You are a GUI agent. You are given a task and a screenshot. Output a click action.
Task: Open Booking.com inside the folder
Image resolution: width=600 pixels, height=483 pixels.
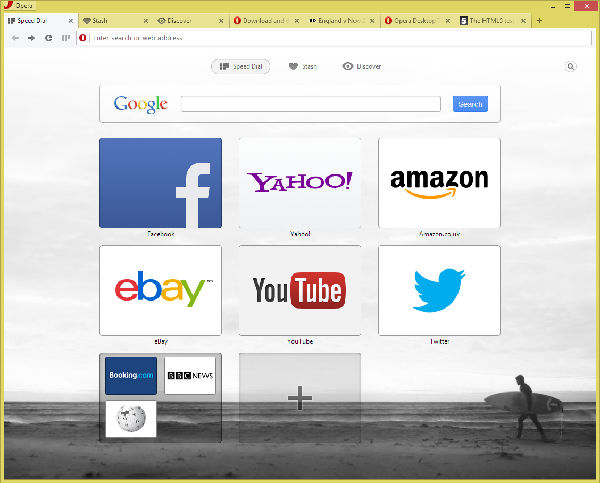(131, 376)
